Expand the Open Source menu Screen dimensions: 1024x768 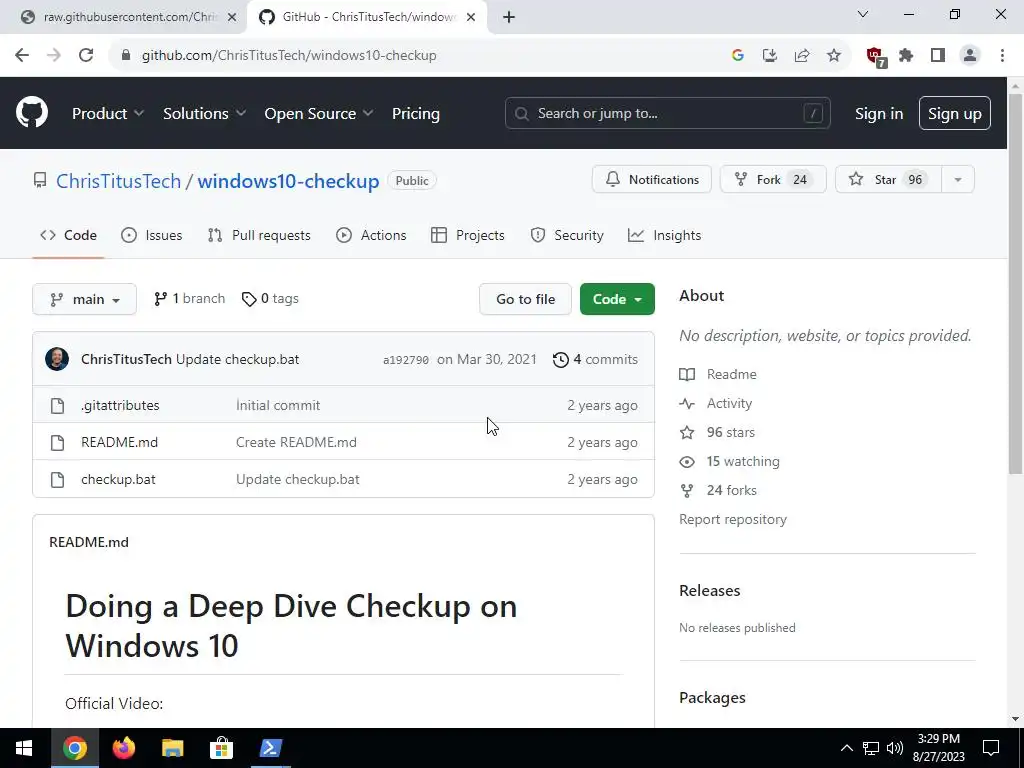pos(319,113)
